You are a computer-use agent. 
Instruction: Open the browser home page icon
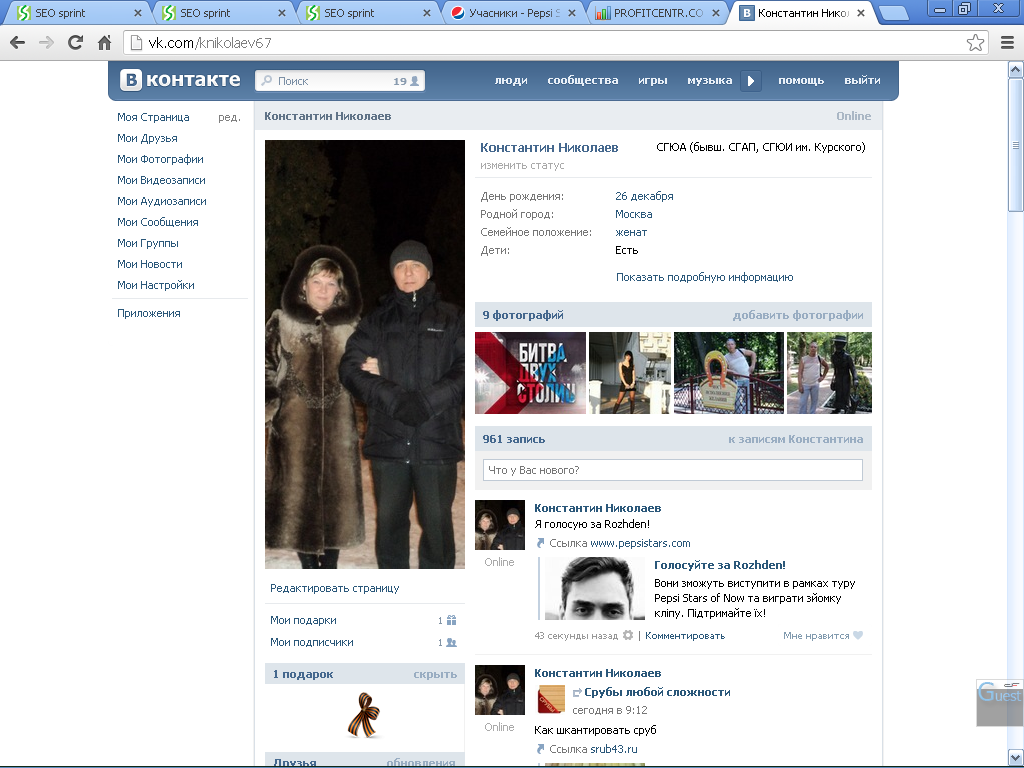[104, 43]
